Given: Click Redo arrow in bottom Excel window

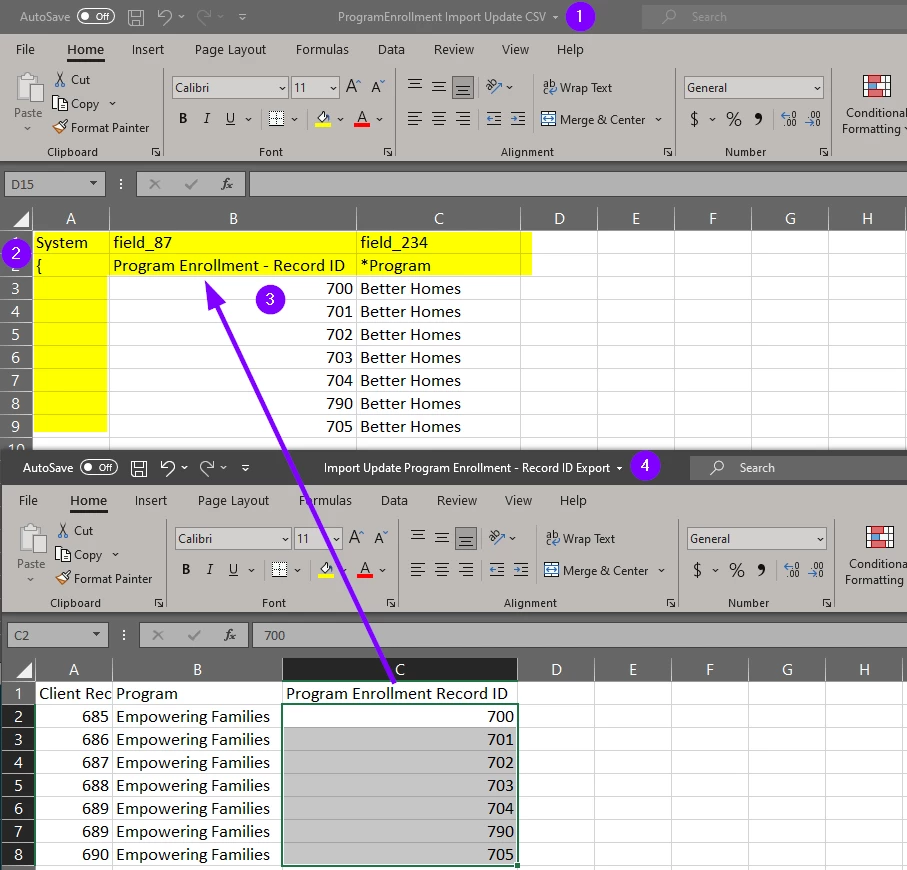Looking at the screenshot, I should tap(207, 468).
